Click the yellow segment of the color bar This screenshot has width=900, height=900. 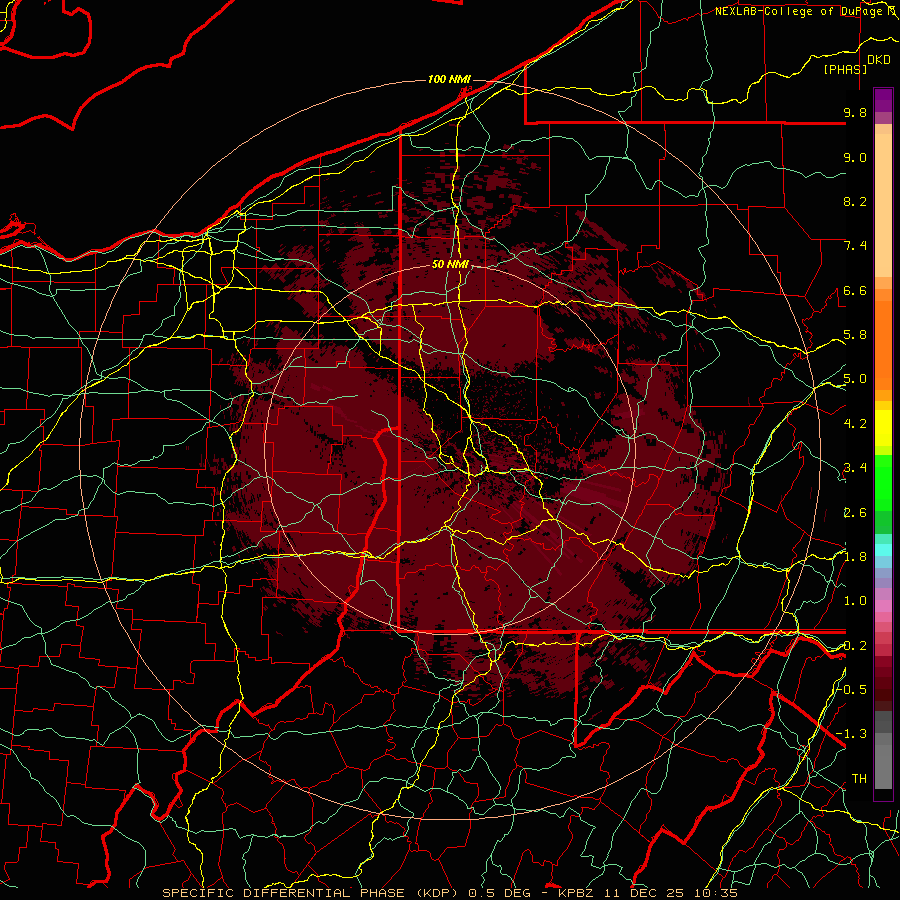(883, 428)
